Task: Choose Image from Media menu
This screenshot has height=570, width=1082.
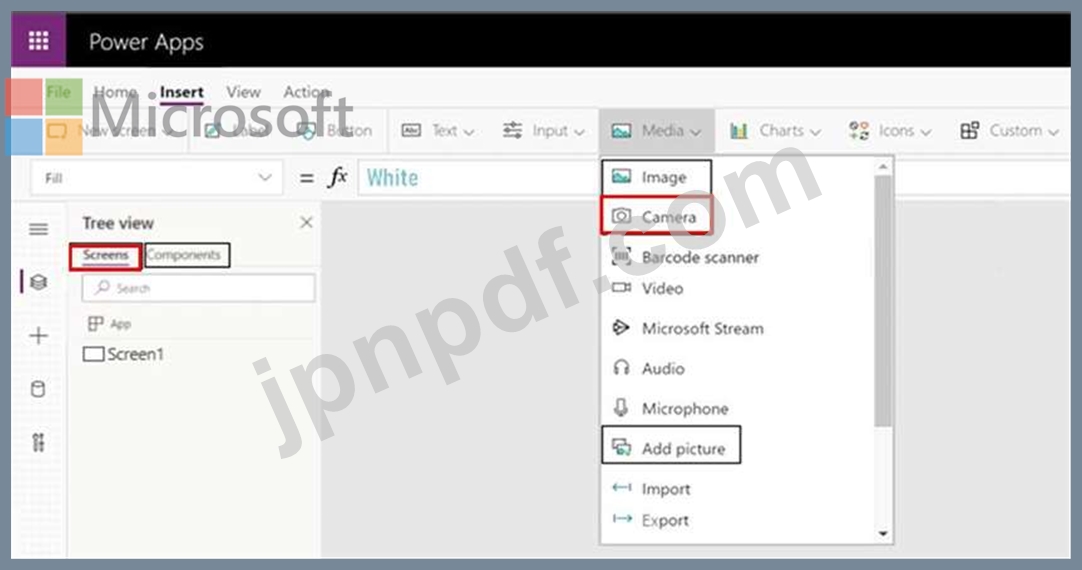Action: pos(656,177)
